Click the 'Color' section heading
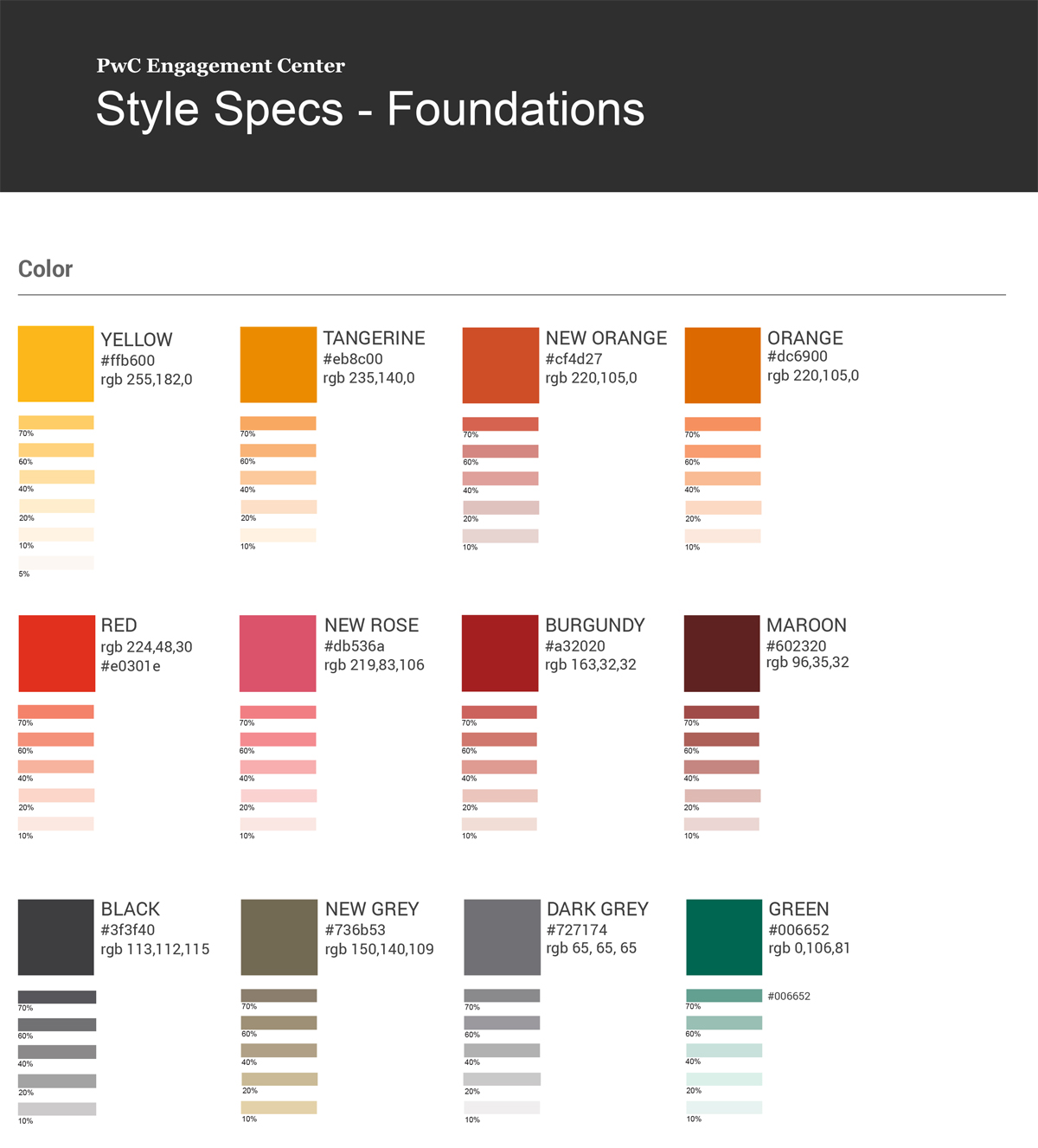Image resolution: width=1038 pixels, height=1148 pixels. [46, 269]
